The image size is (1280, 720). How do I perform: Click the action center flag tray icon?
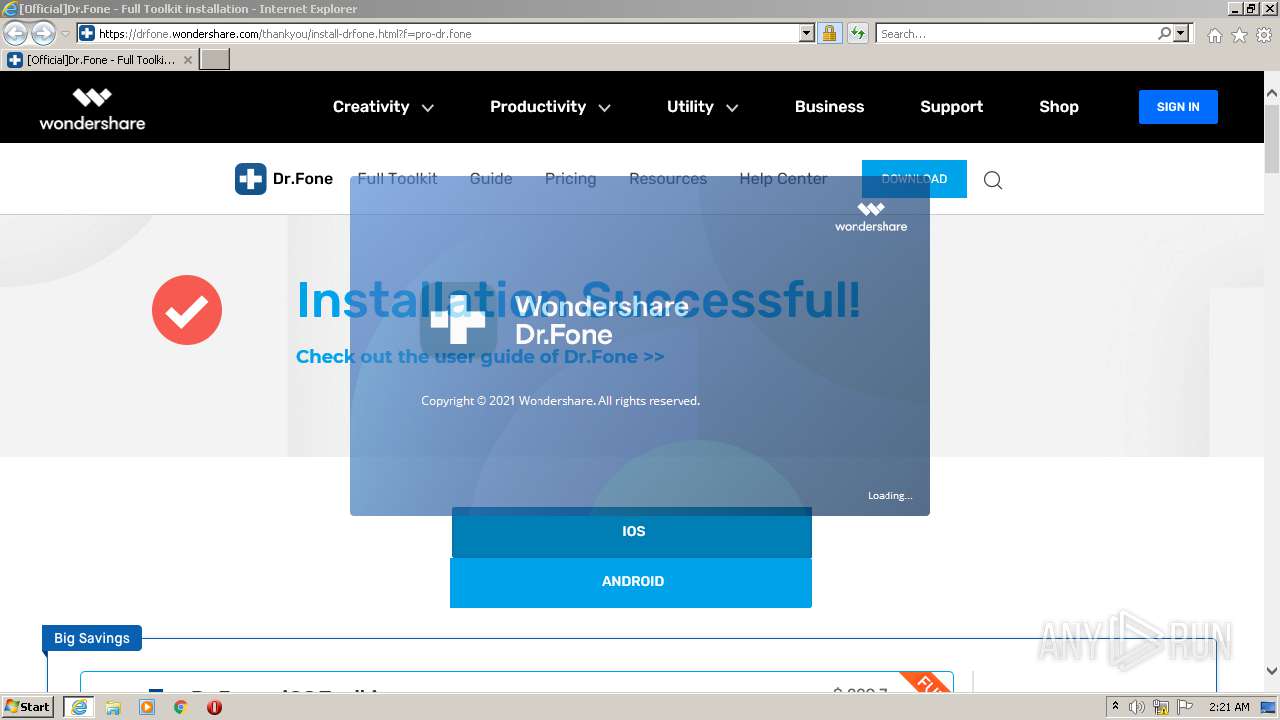[1185, 707]
